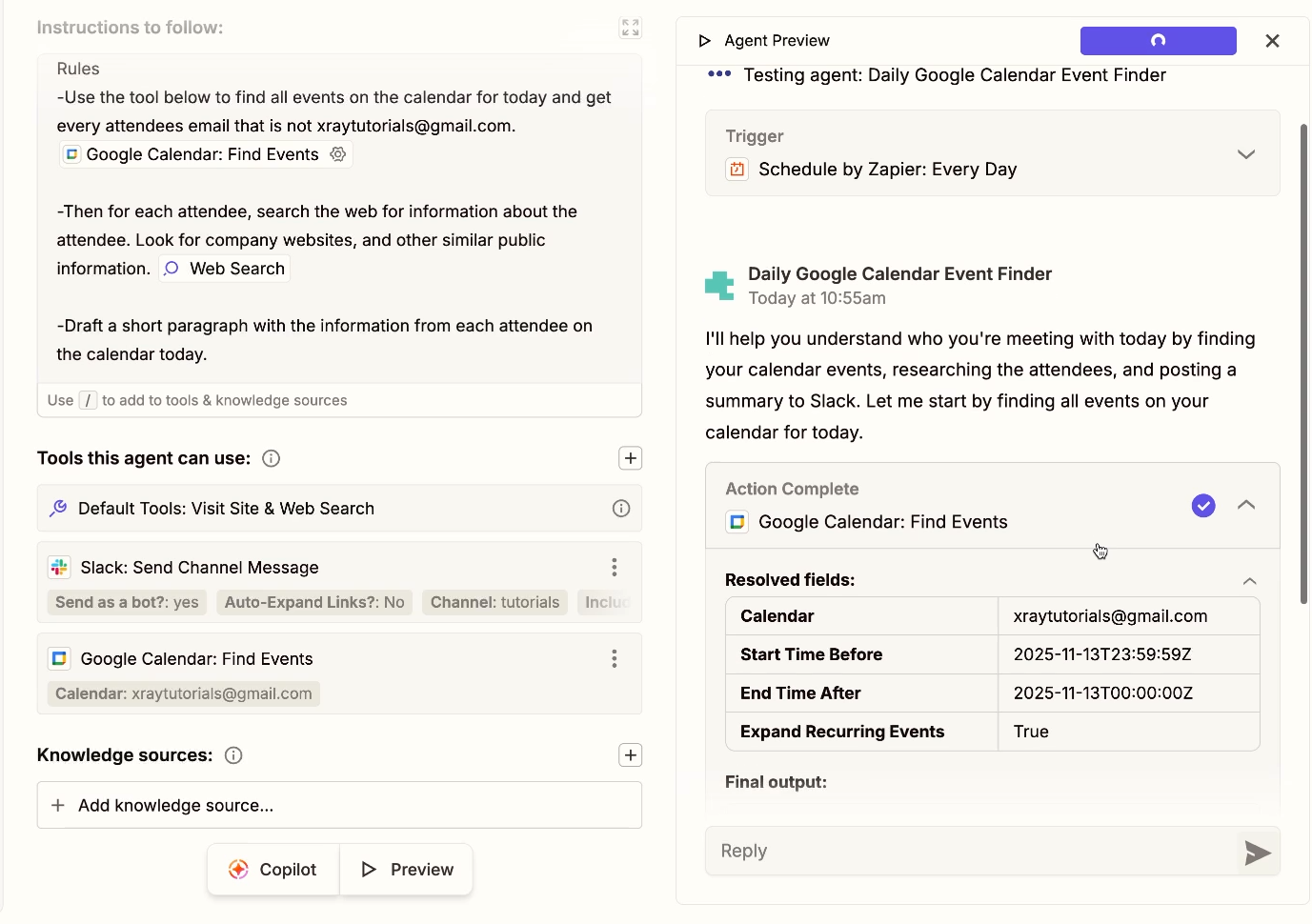Screen dimensions: 1312x924
Task: Click Google Calendar icon in Action Complete card
Action: (737, 522)
